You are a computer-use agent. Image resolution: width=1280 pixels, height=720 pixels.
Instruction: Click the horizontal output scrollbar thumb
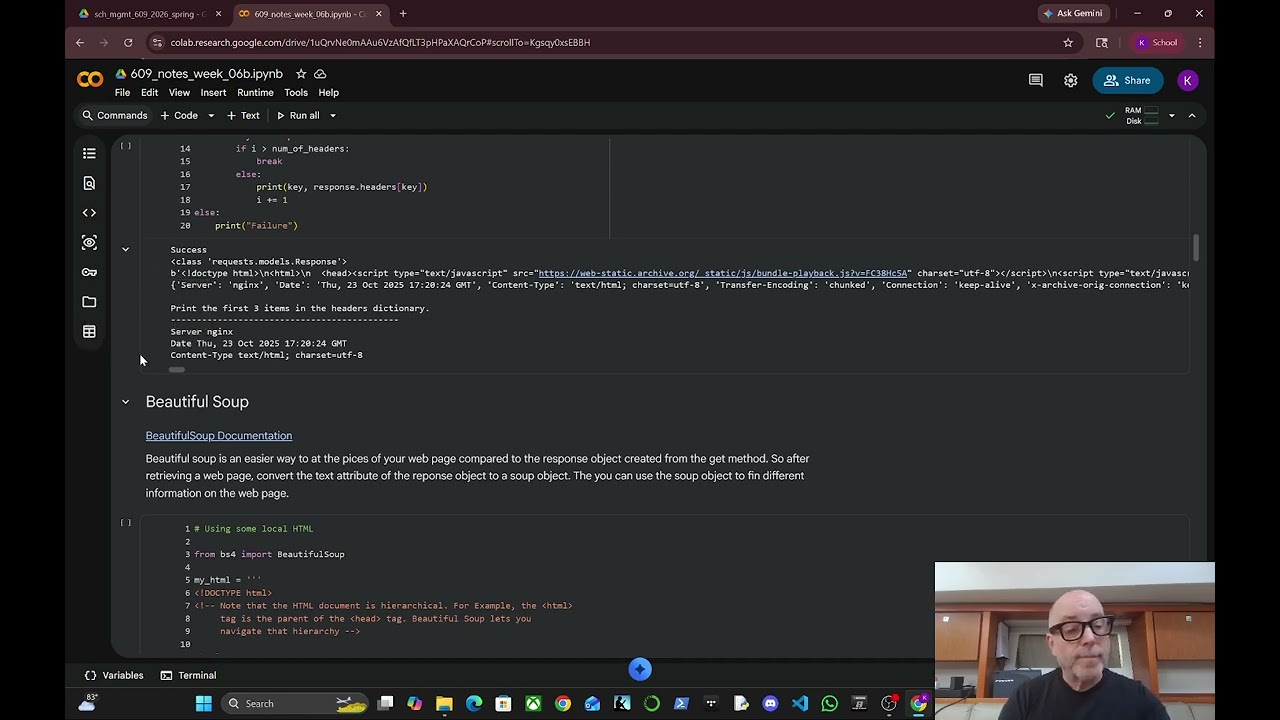tap(177, 369)
